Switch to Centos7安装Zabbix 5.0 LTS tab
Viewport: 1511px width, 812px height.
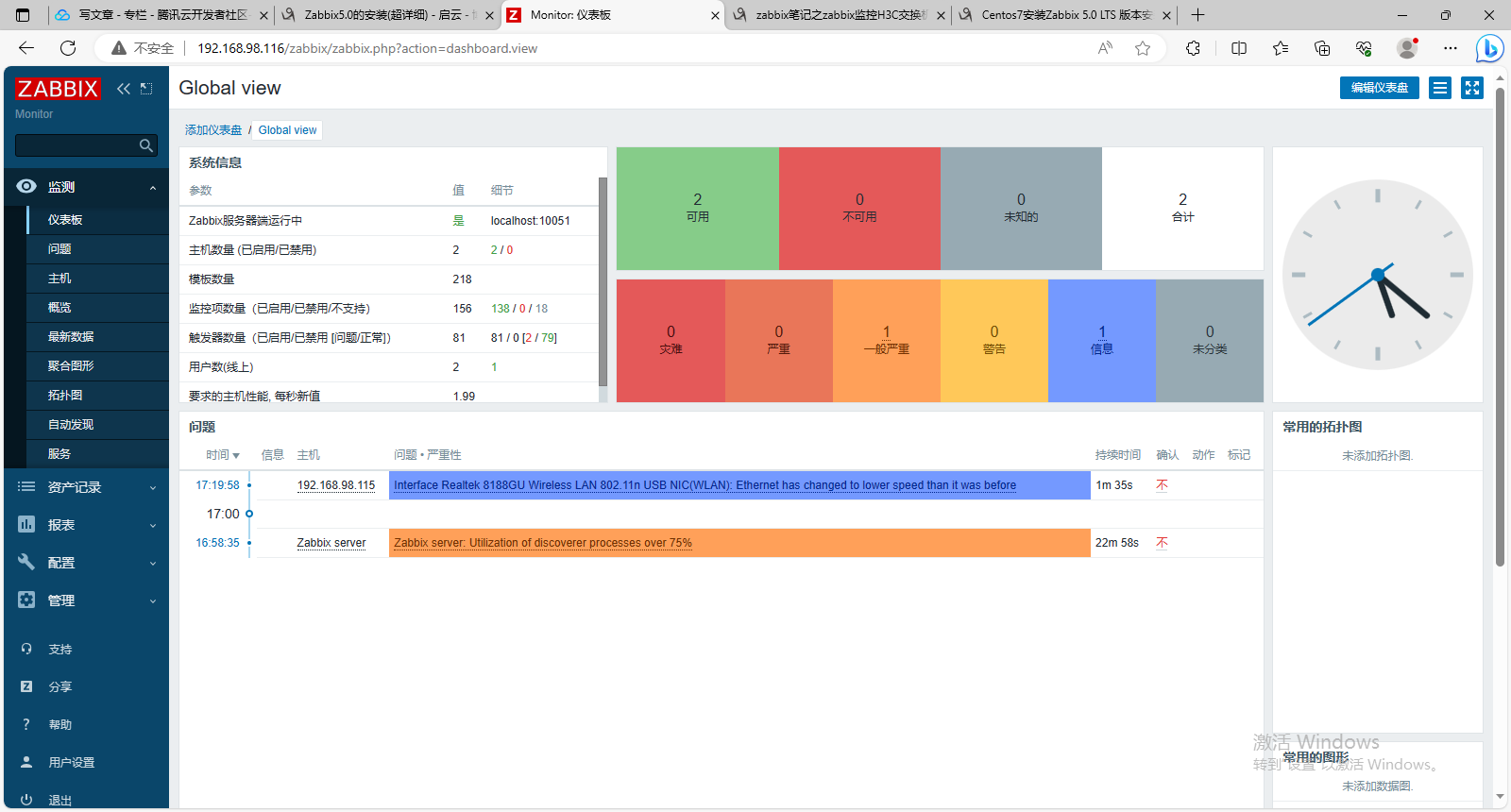(1064, 15)
